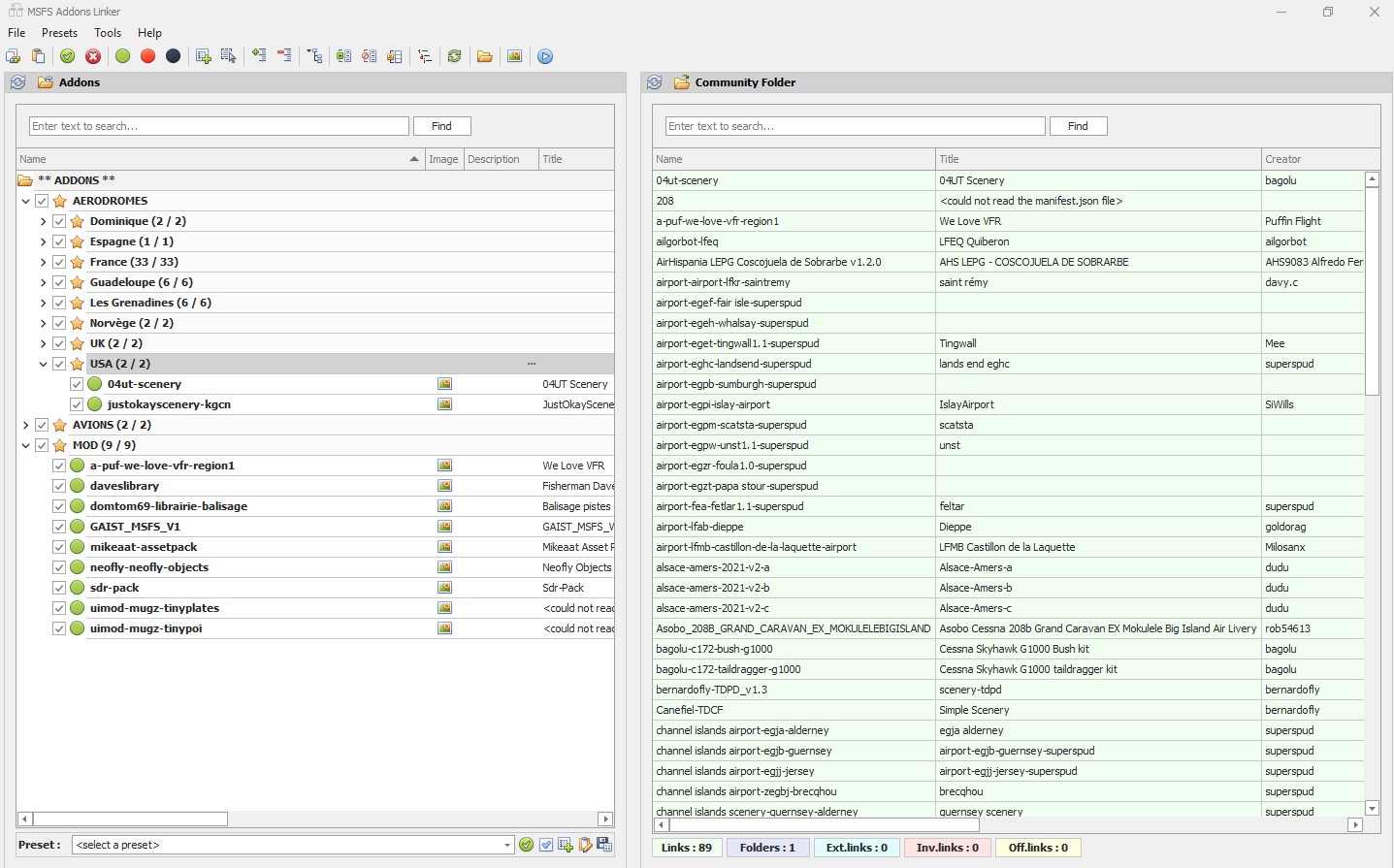Viewport: 1394px width, 868px height.
Task: Toggle the AERODROMES group checkbox
Action: (42, 201)
